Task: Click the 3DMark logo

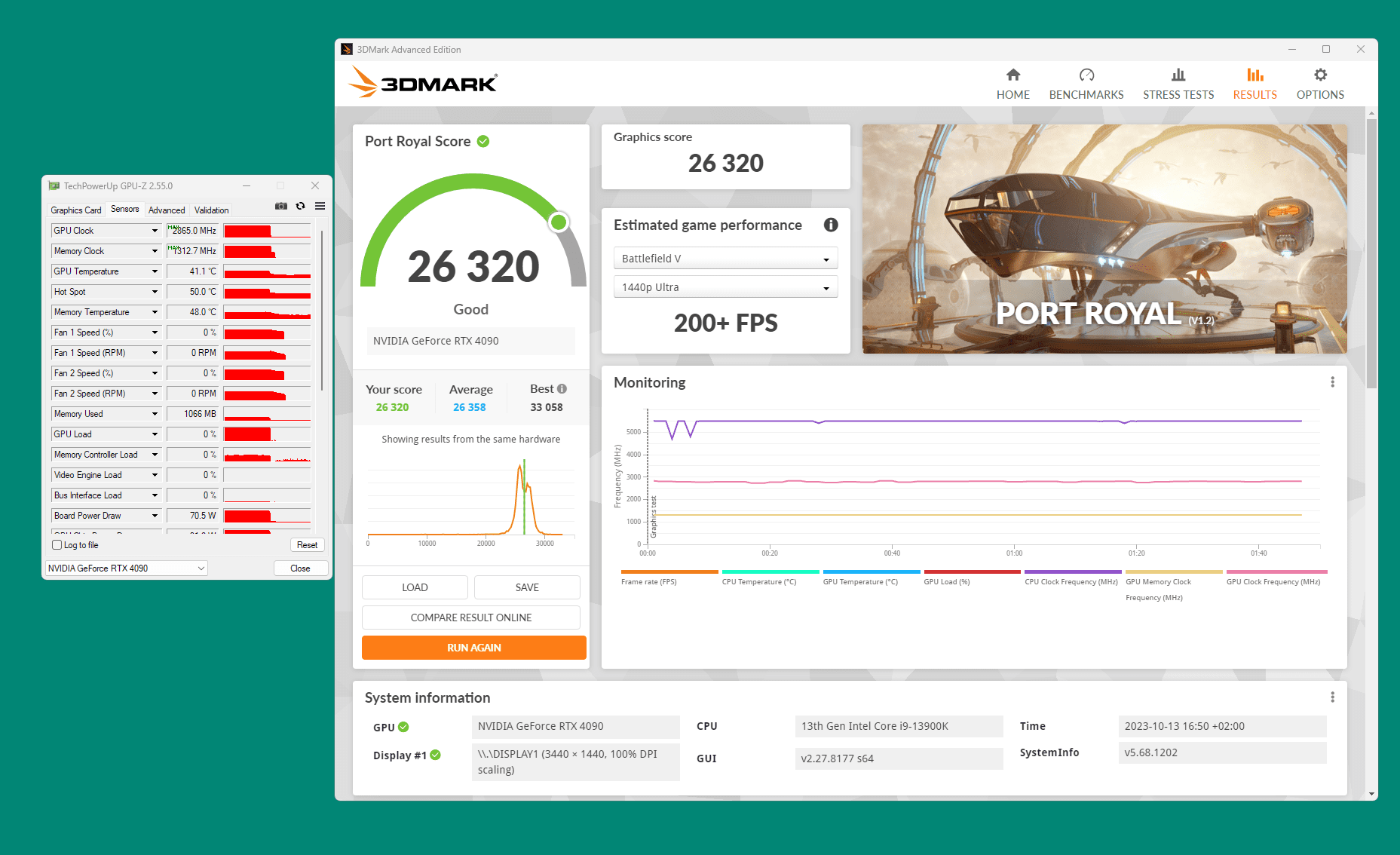Action: coord(423,82)
